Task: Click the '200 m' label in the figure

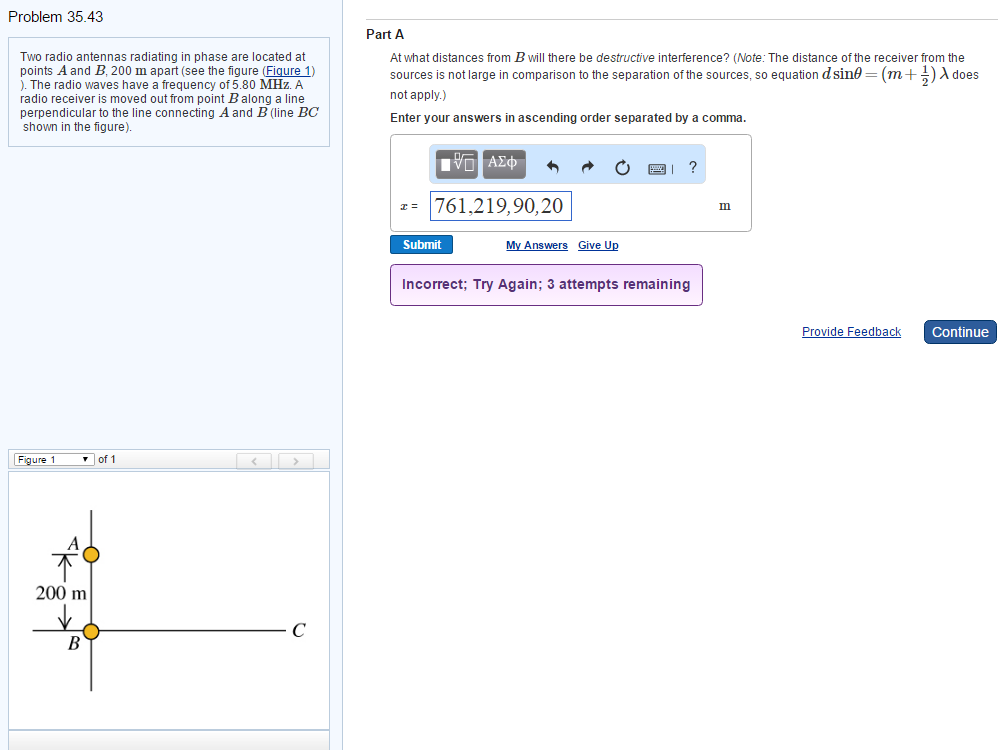Action: pyautogui.click(x=61, y=593)
